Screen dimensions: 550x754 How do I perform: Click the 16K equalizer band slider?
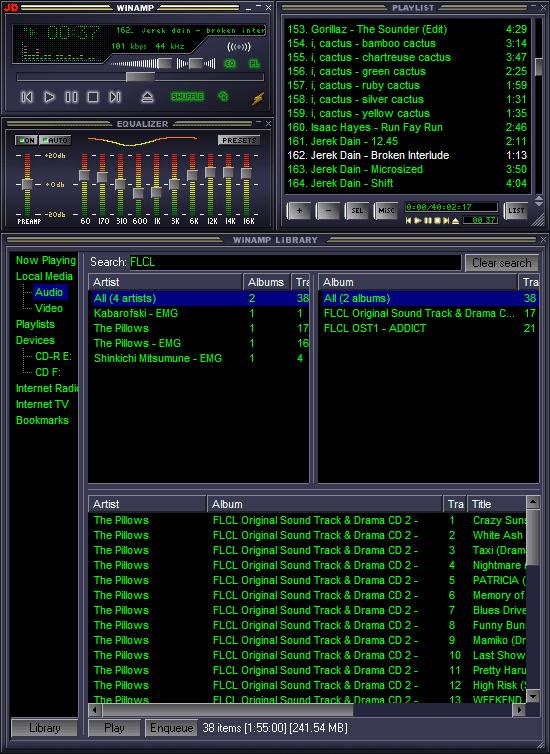(x=246, y=173)
